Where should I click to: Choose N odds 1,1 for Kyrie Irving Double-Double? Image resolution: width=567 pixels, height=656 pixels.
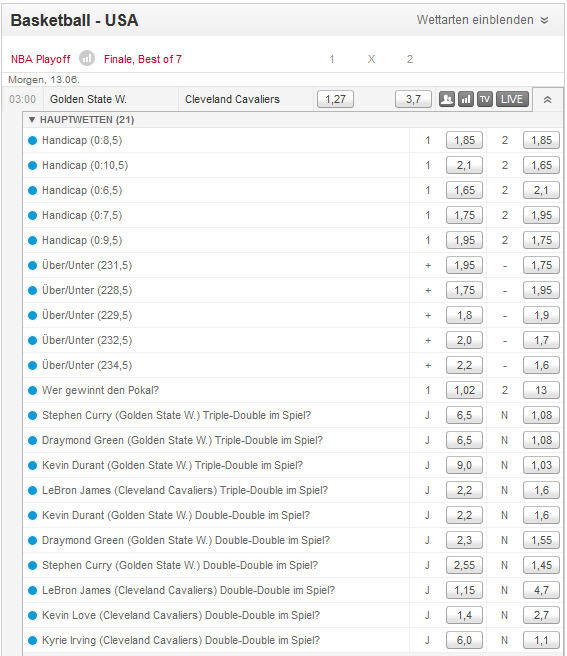[x=541, y=640]
